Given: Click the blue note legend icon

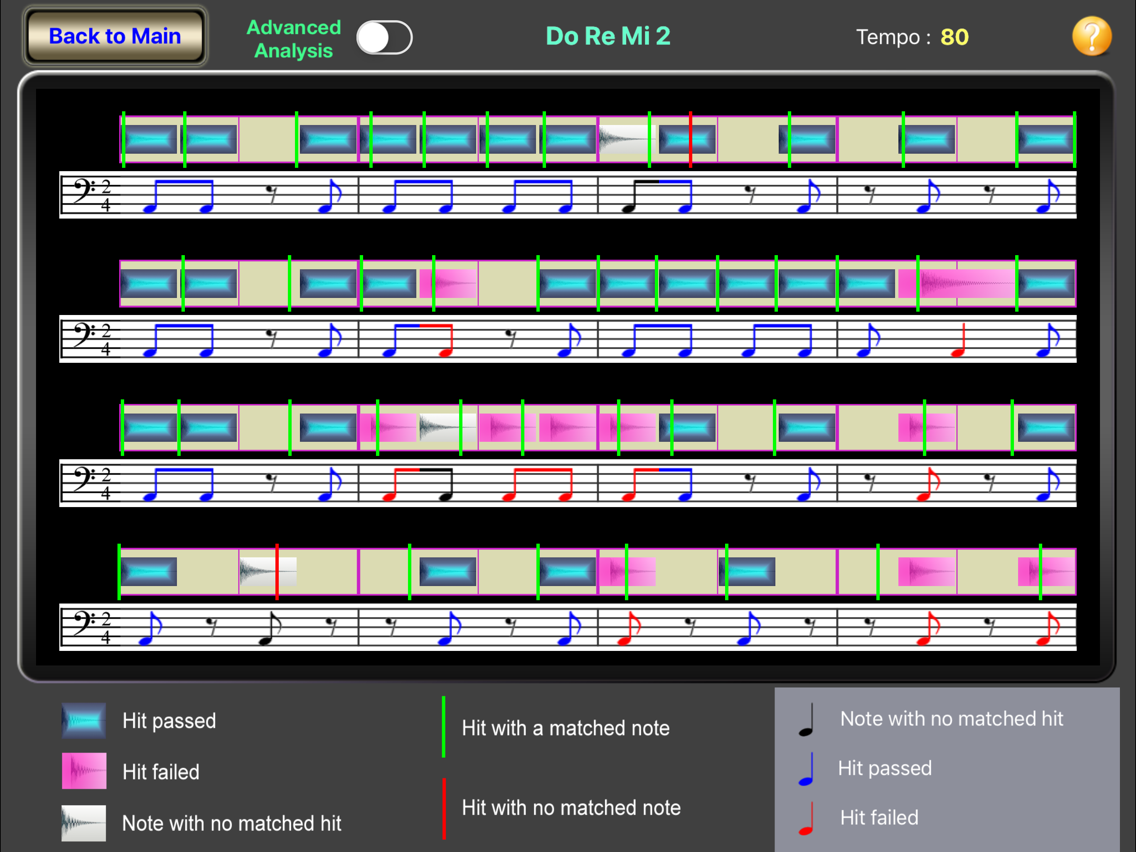Looking at the screenshot, I should pos(806,769).
